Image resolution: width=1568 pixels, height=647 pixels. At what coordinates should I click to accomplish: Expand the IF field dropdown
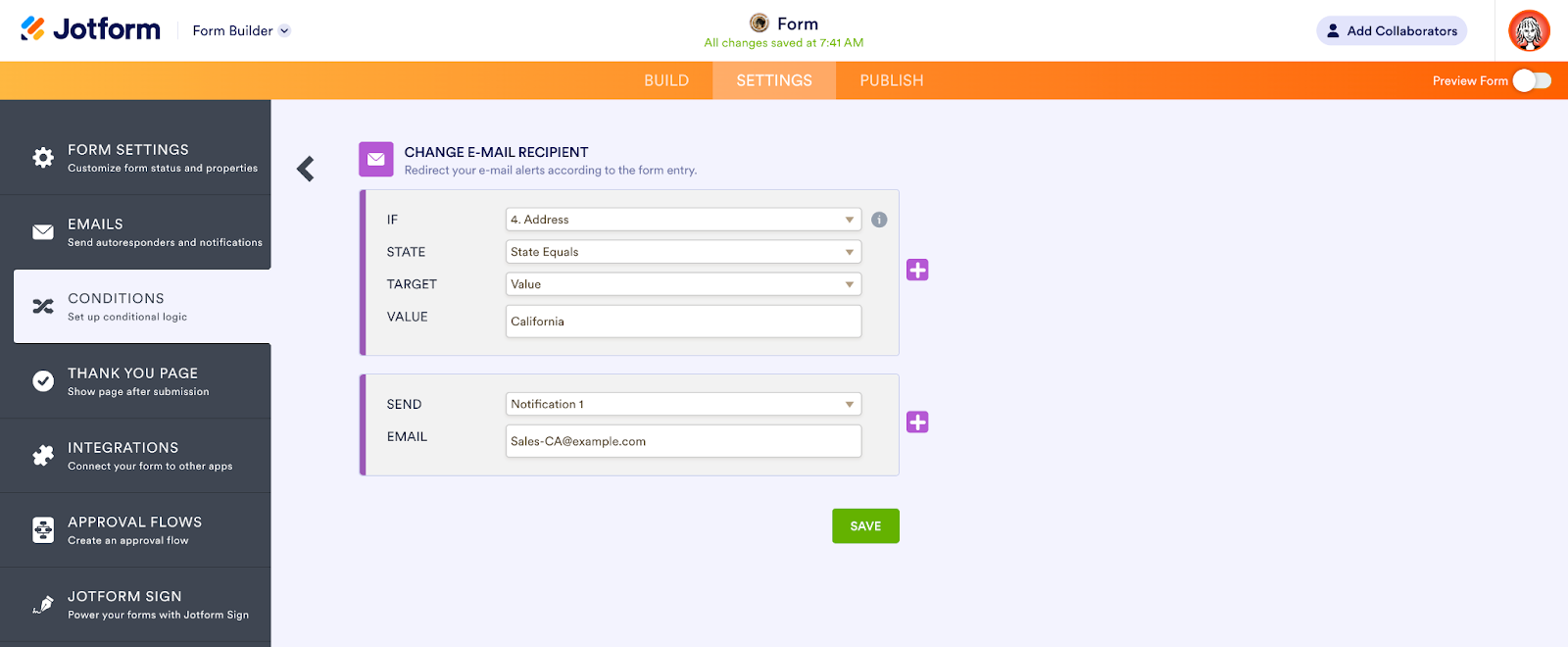[683, 220]
